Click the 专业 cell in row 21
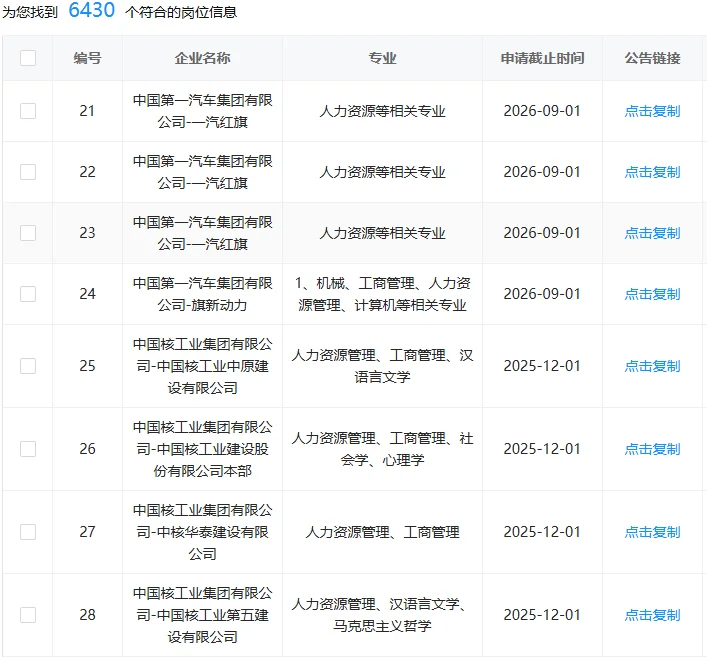Screen dimensions: 707x657 pyautogui.click(x=382, y=111)
